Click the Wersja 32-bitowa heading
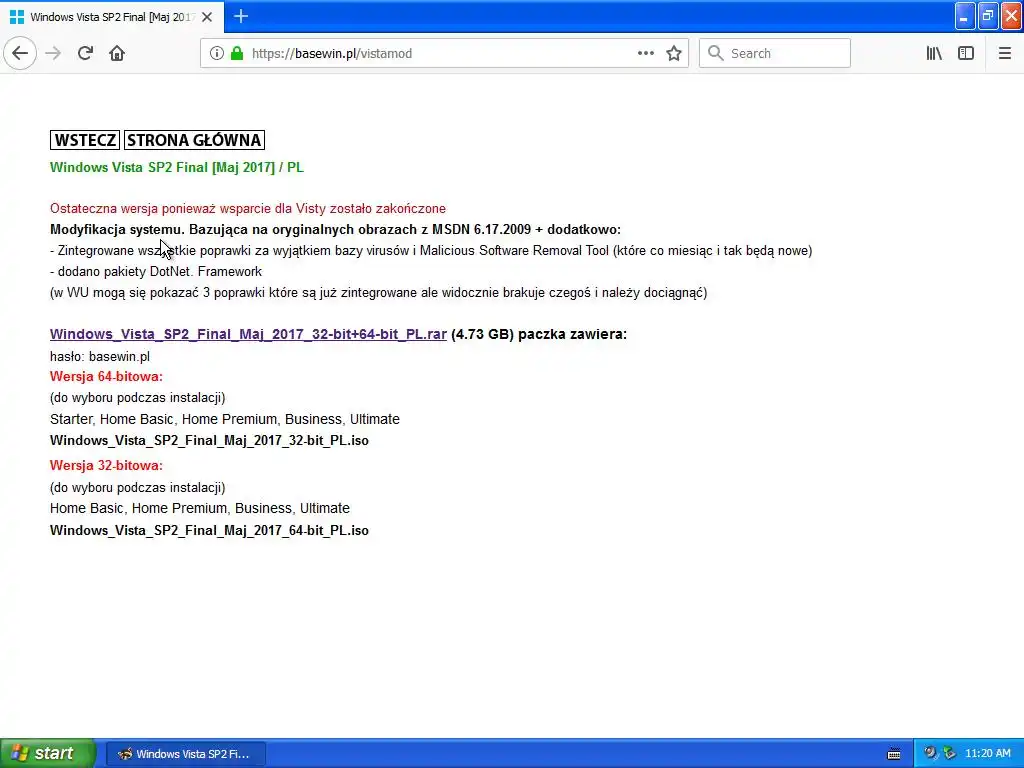Image resolution: width=1024 pixels, height=768 pixels. click(x=106, y=466)
